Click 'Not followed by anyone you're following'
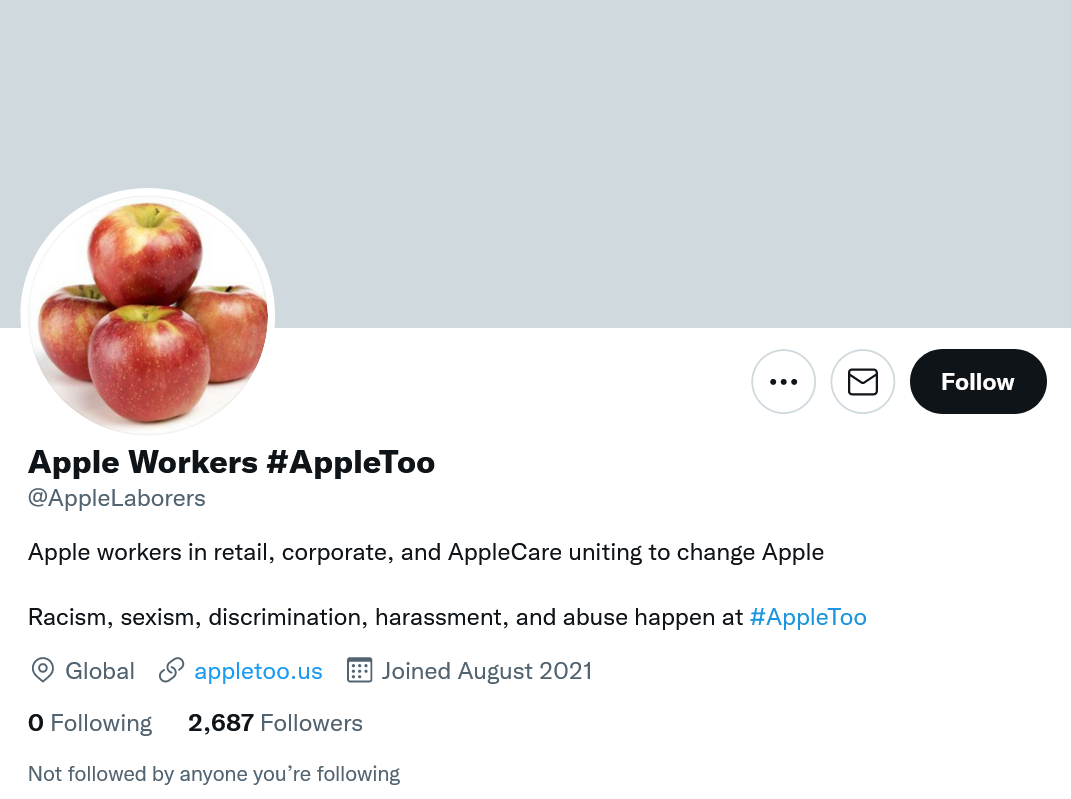Screen dimensions: 1071x799 tap(214, 774)
